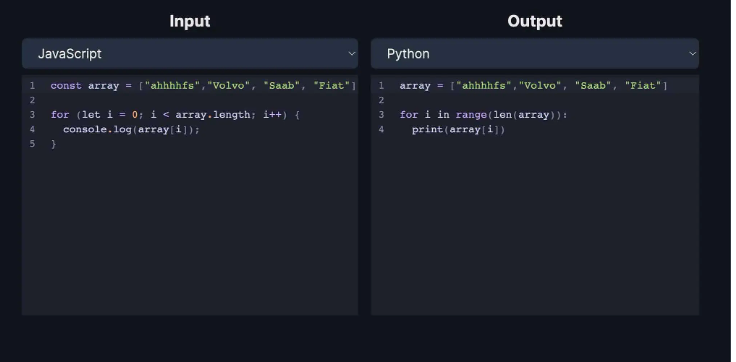Click the output array assignment line
Screen dimensions: 736x362
pos(533,85)
